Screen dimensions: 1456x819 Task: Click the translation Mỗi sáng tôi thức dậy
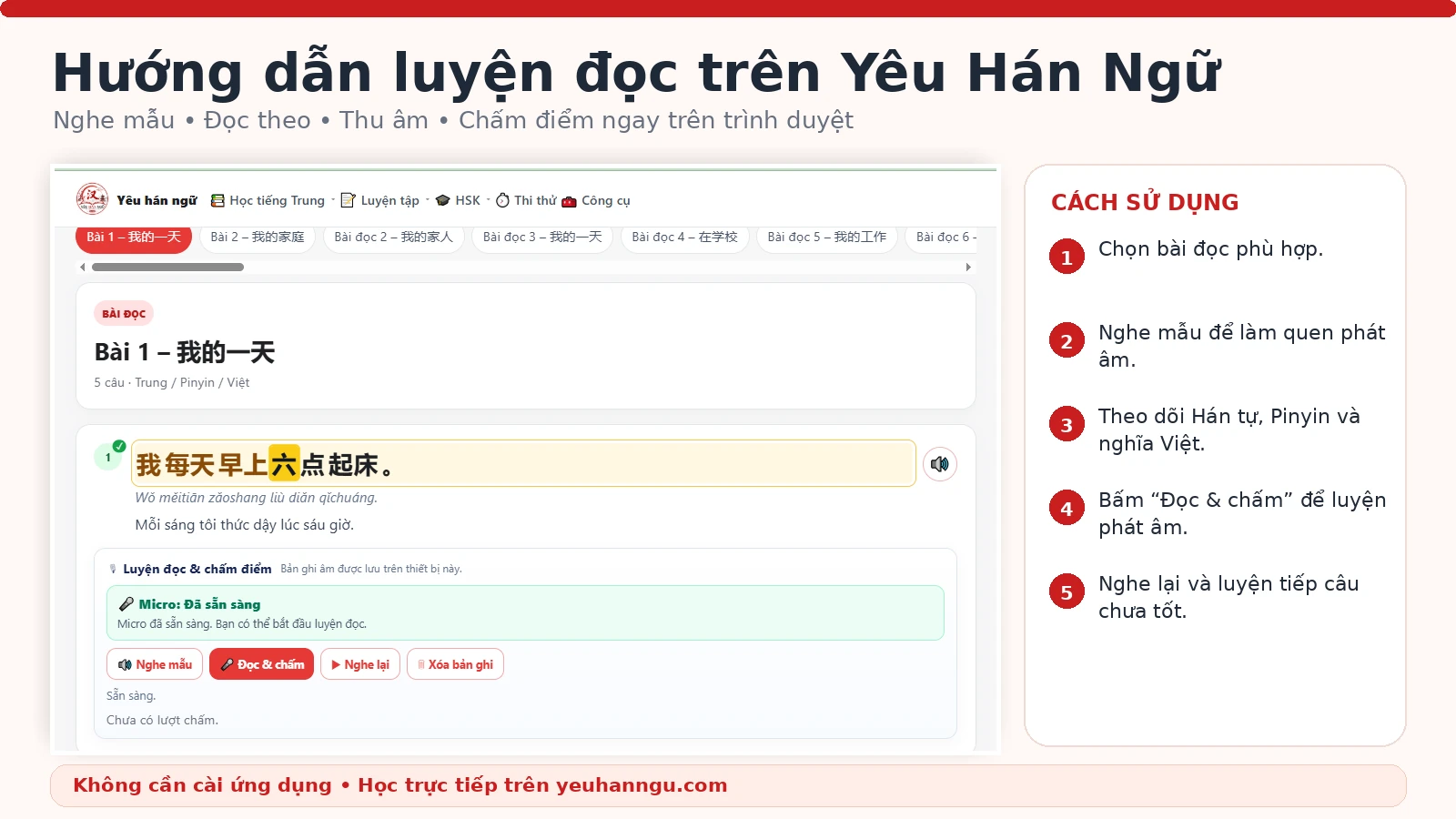click(244, 525)
